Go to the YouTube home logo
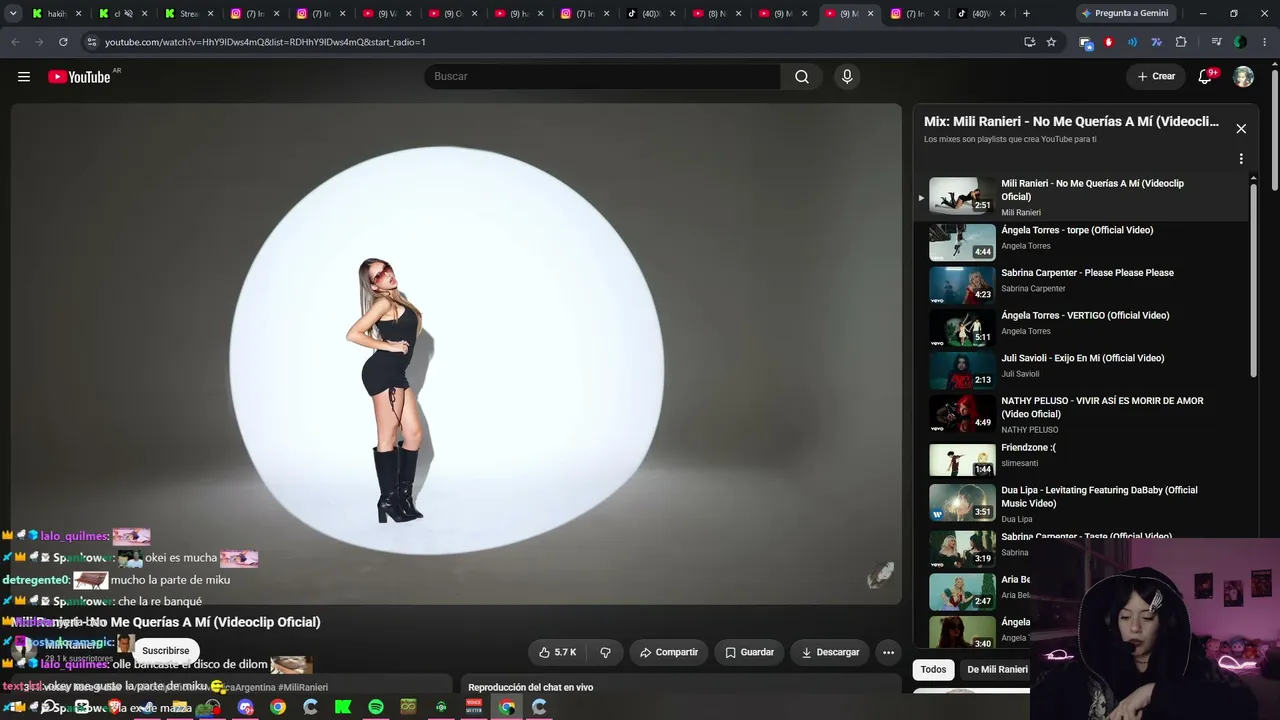This screenshot has height=720, width=1280. pyautogui.click(x=79, y=77)
